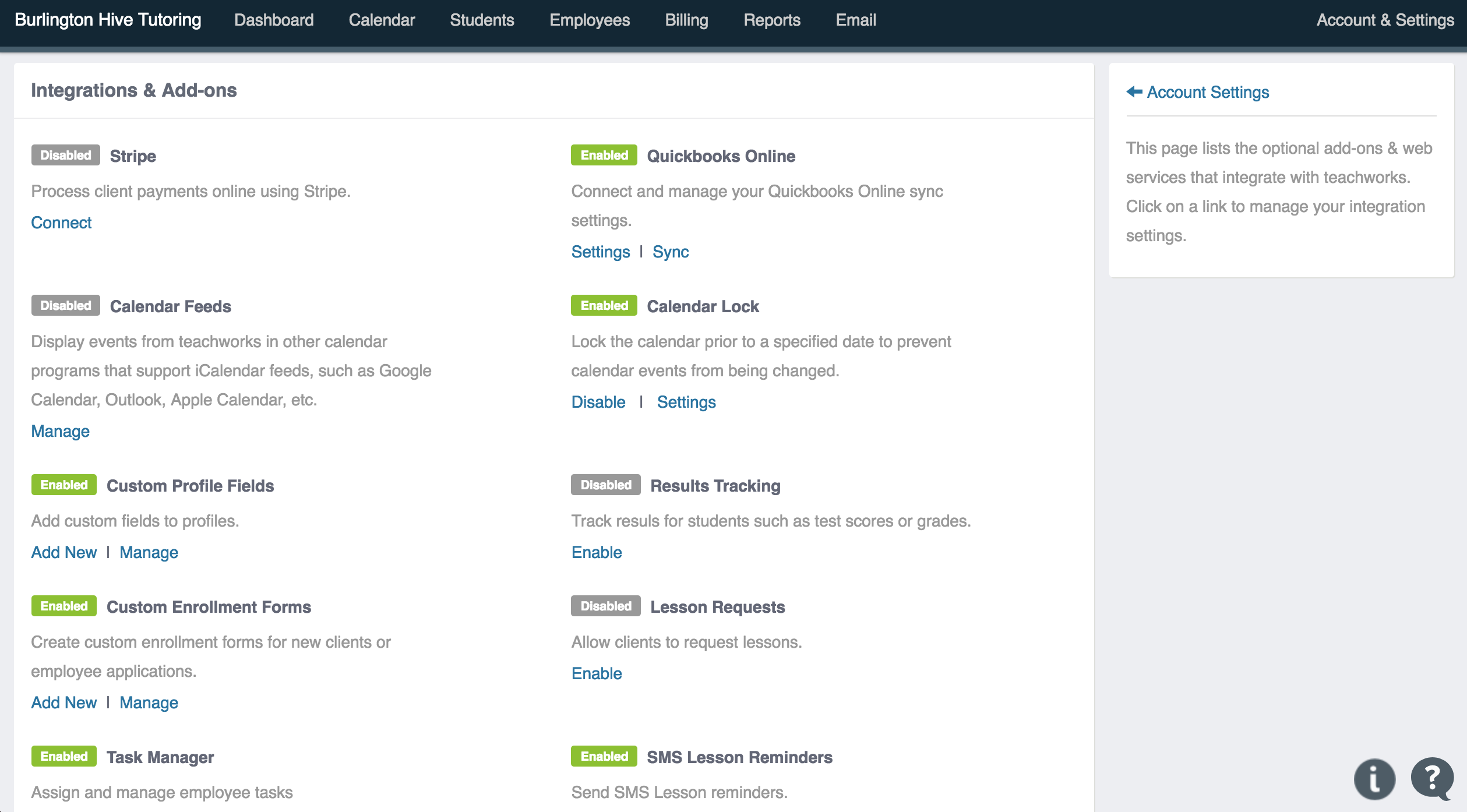Click the Stripe title text
The height and width of the screenshot is (812, 1467).
click(x=133, y=156)
